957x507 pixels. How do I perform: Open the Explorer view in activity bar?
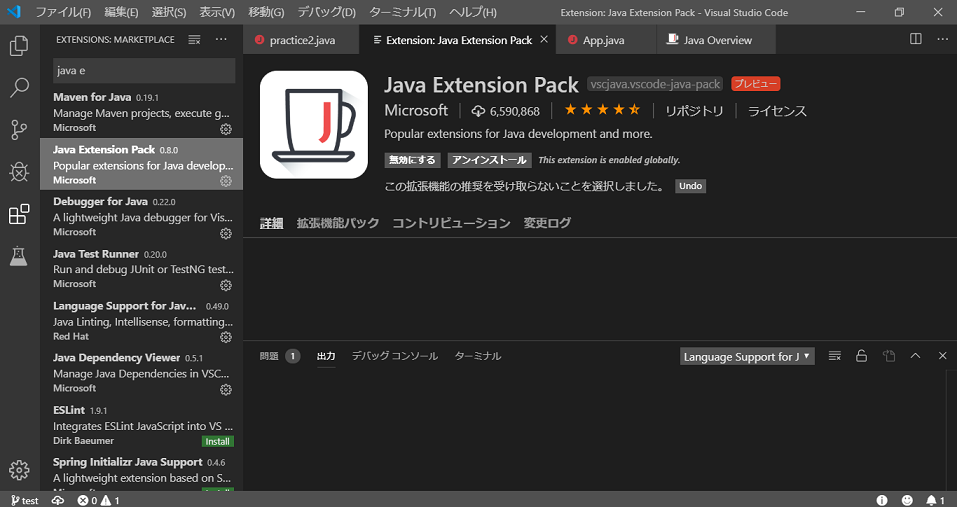pyautogui.click(x=19, y=46)
